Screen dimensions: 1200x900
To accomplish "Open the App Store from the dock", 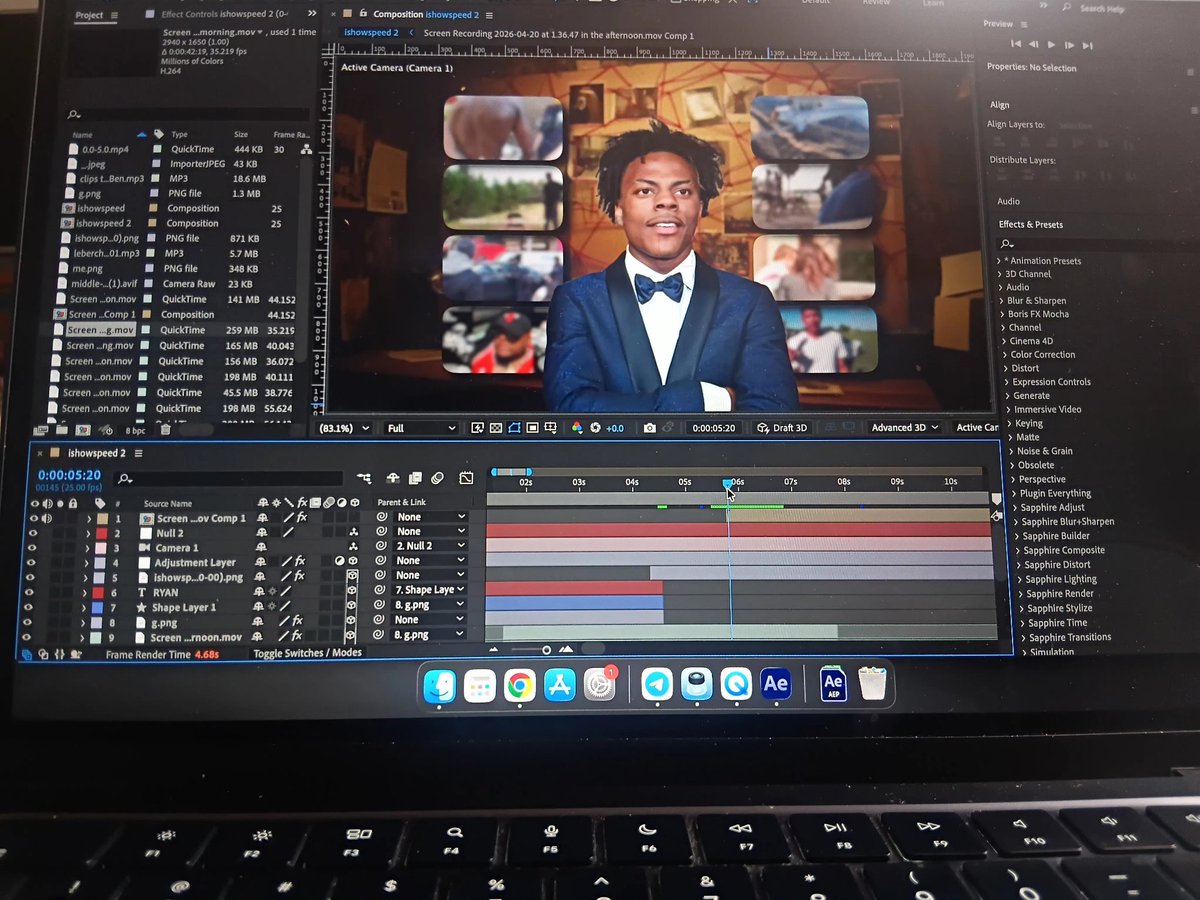I will tap(559, 685).
